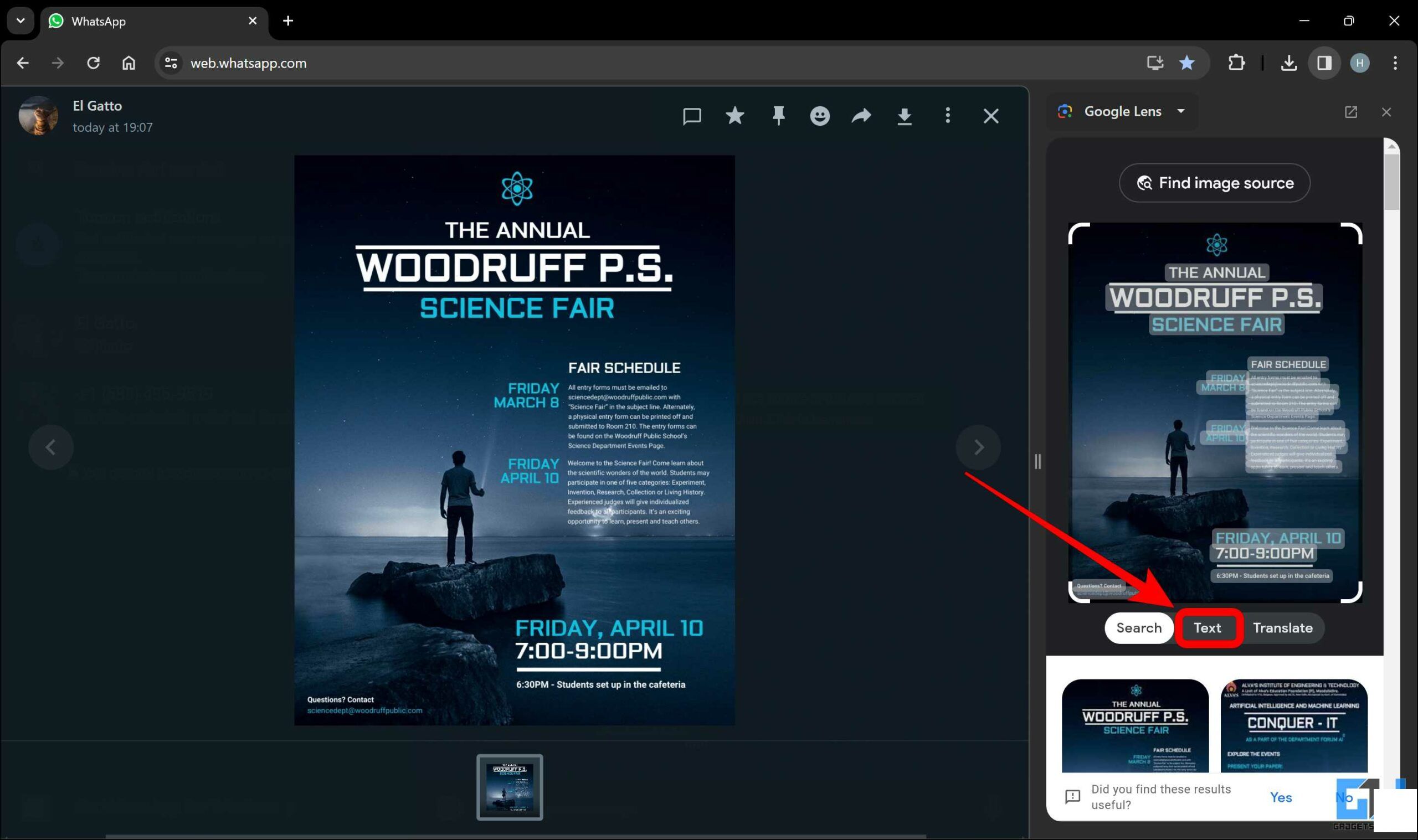The image size is (1418, 840).
Task: Click the message options three-dot menu
Action: [947, 115]
